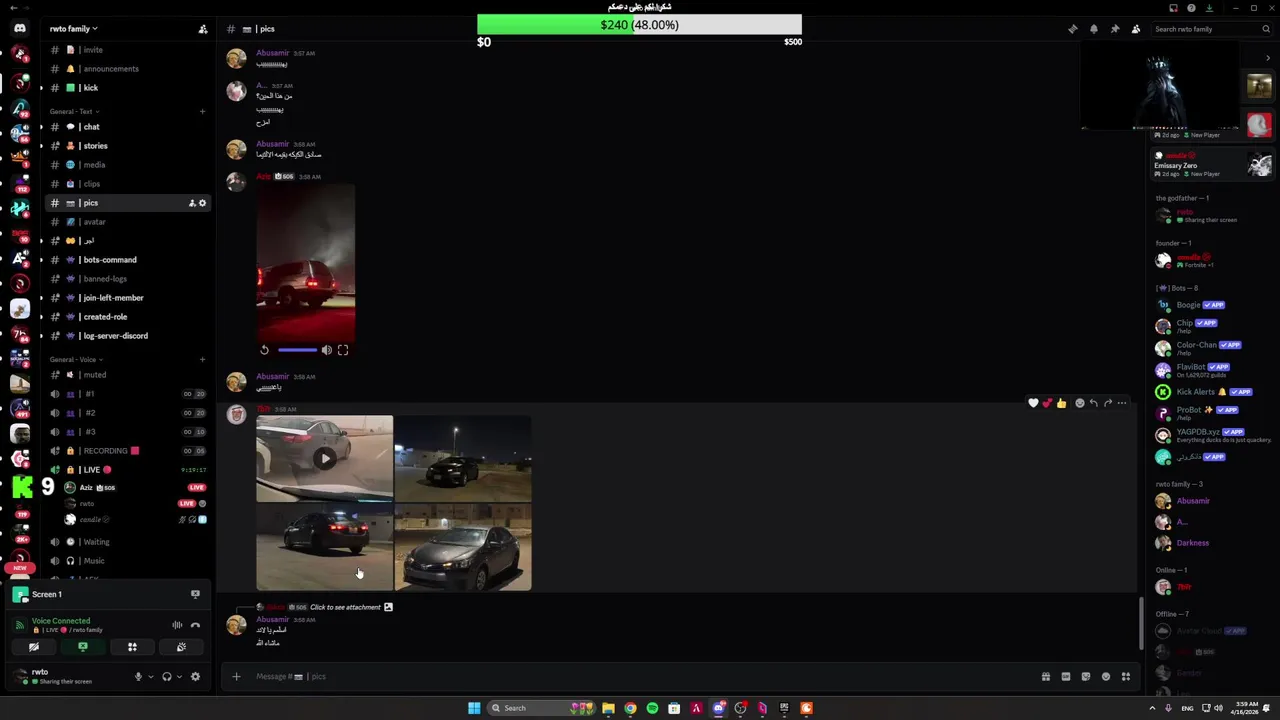Open pics channel edit settings gear

[x=202, y=203]
